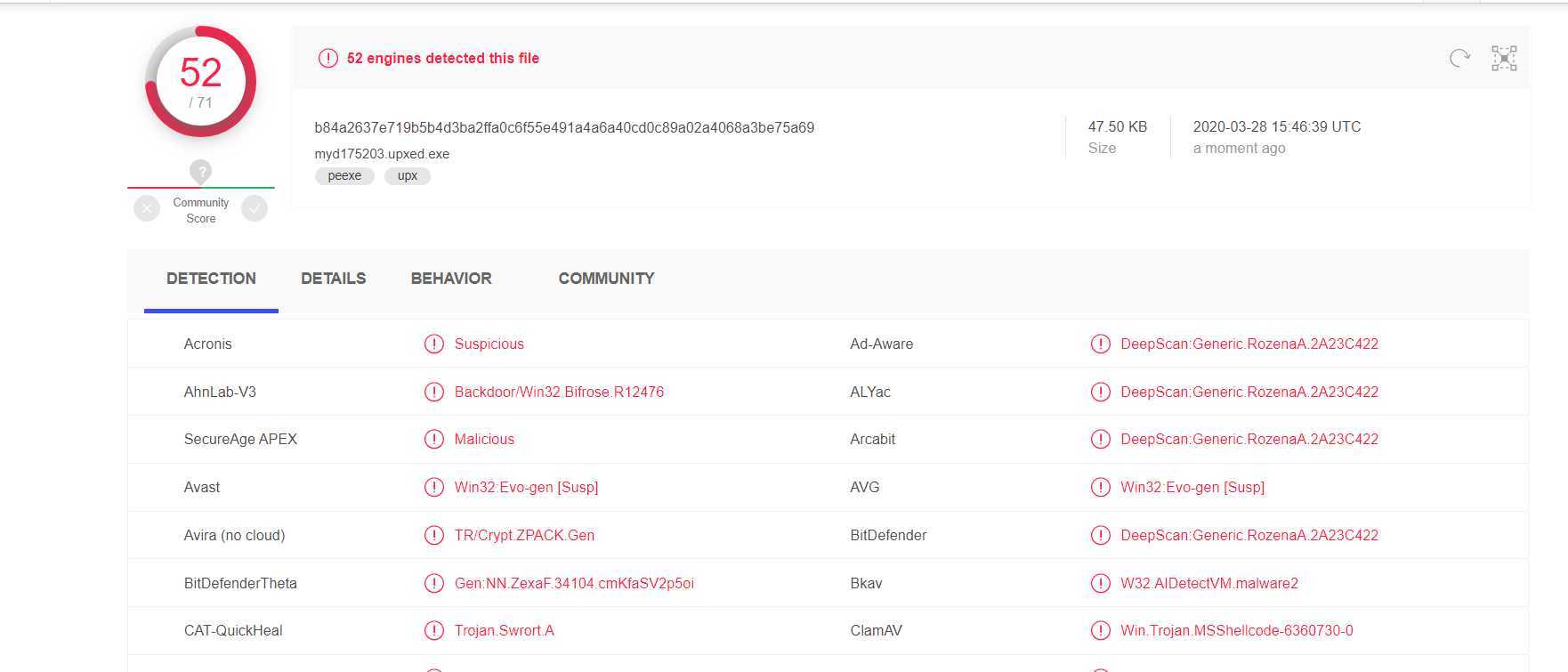Click the Acronis engine name
The width and height of the screenshot is (1568, 672).
click(207, 344)
